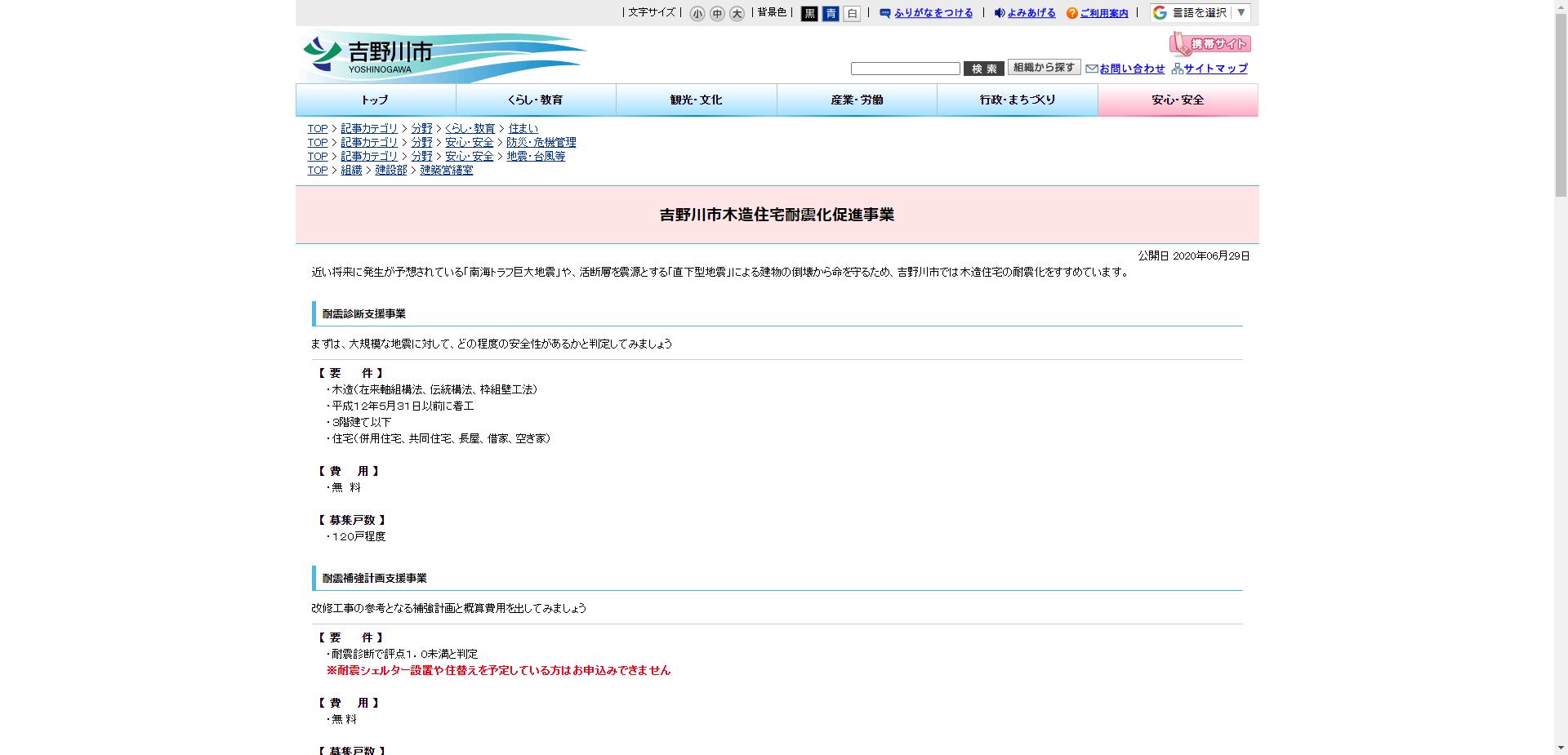Click the 検索 search button
This screenshot has height=755, width=1568.
[983, 68]
